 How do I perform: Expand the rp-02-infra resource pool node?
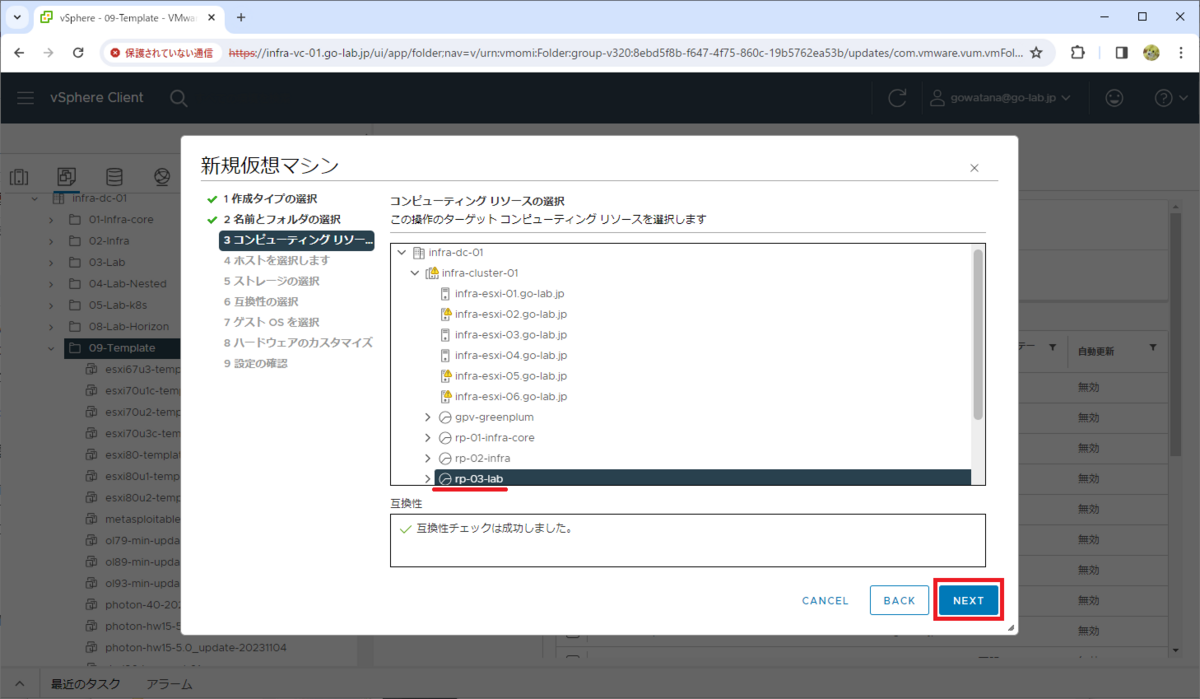tap(428, 458)
